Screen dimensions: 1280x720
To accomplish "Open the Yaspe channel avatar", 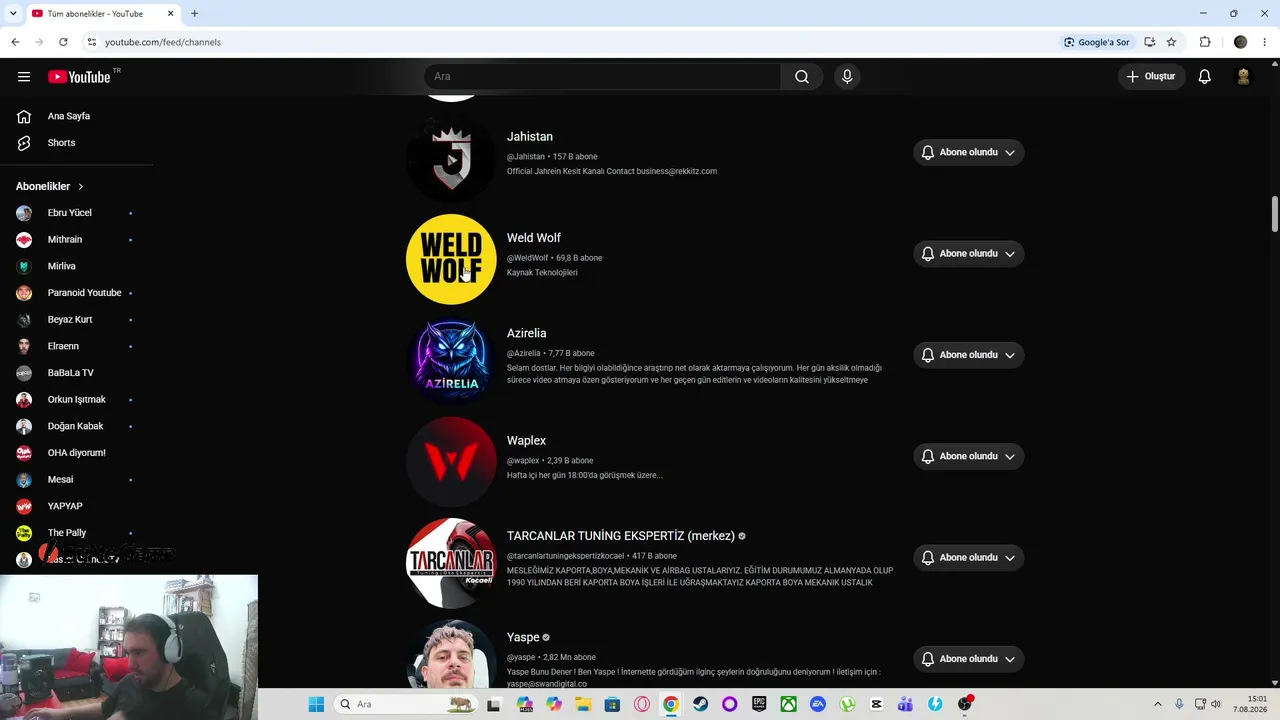I will pyautogui.click(x=451, y=655).
